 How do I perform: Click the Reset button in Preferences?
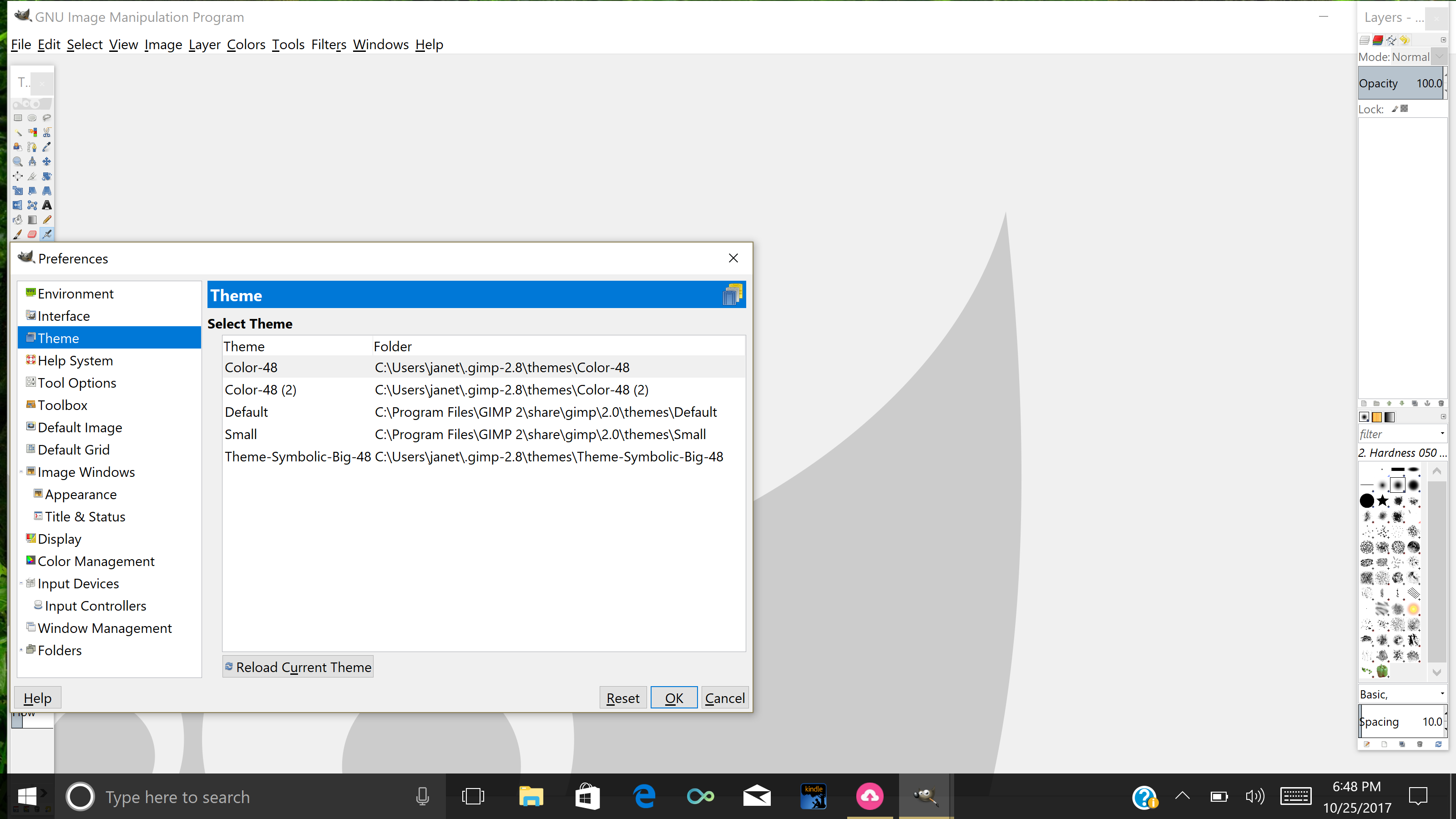[x=623, y=698]
